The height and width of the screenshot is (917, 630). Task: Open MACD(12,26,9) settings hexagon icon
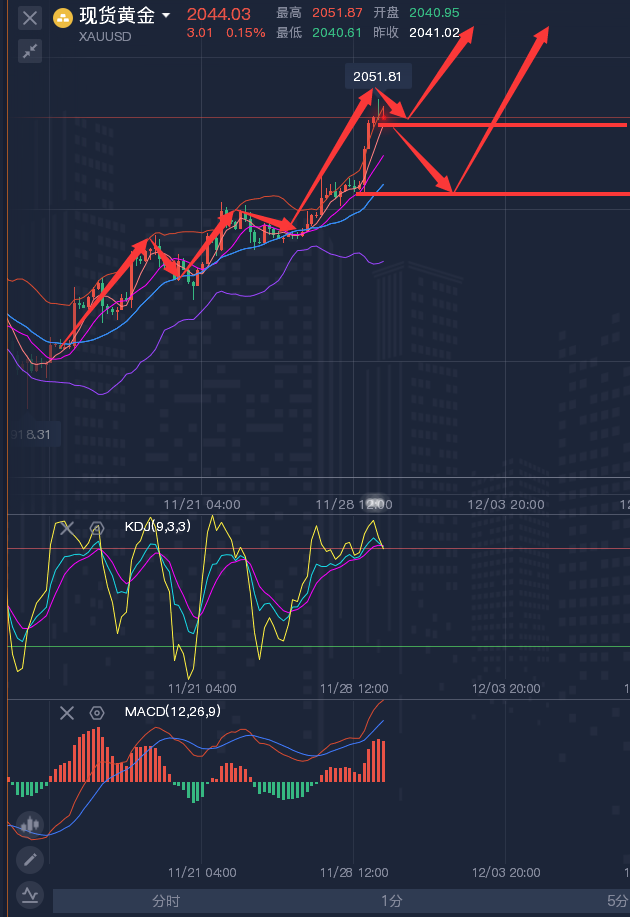[x=97, y=713]
